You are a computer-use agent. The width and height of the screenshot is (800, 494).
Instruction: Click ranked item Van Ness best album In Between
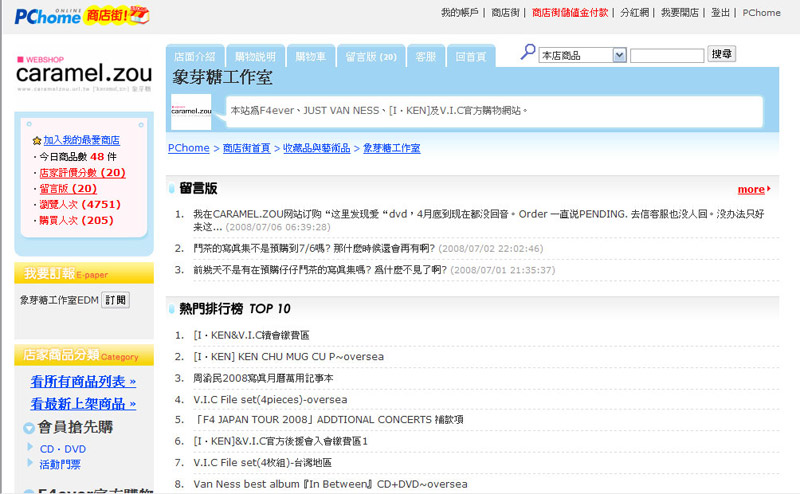(330, 484)
